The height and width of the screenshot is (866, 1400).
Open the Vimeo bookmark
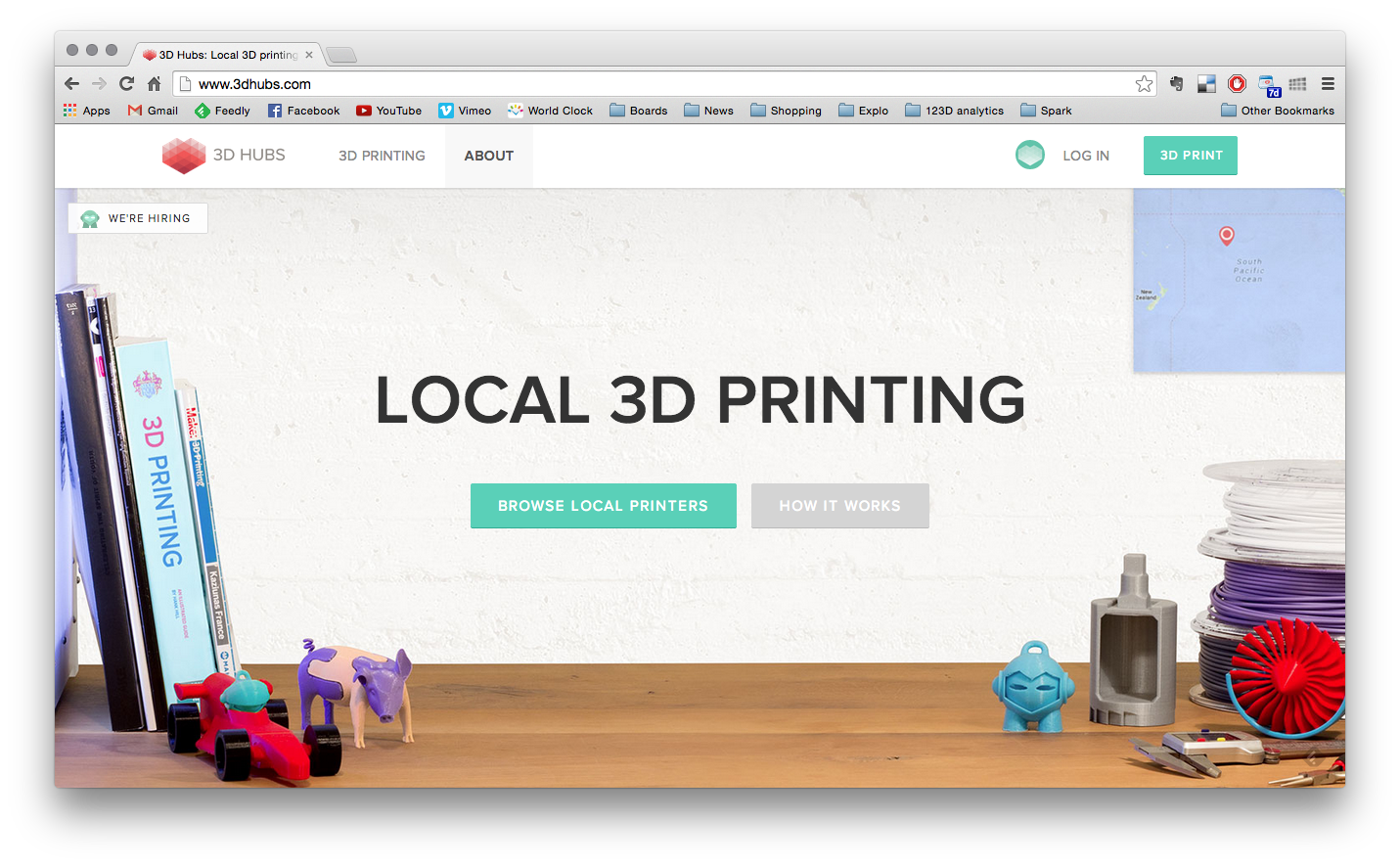pos(465,111)
